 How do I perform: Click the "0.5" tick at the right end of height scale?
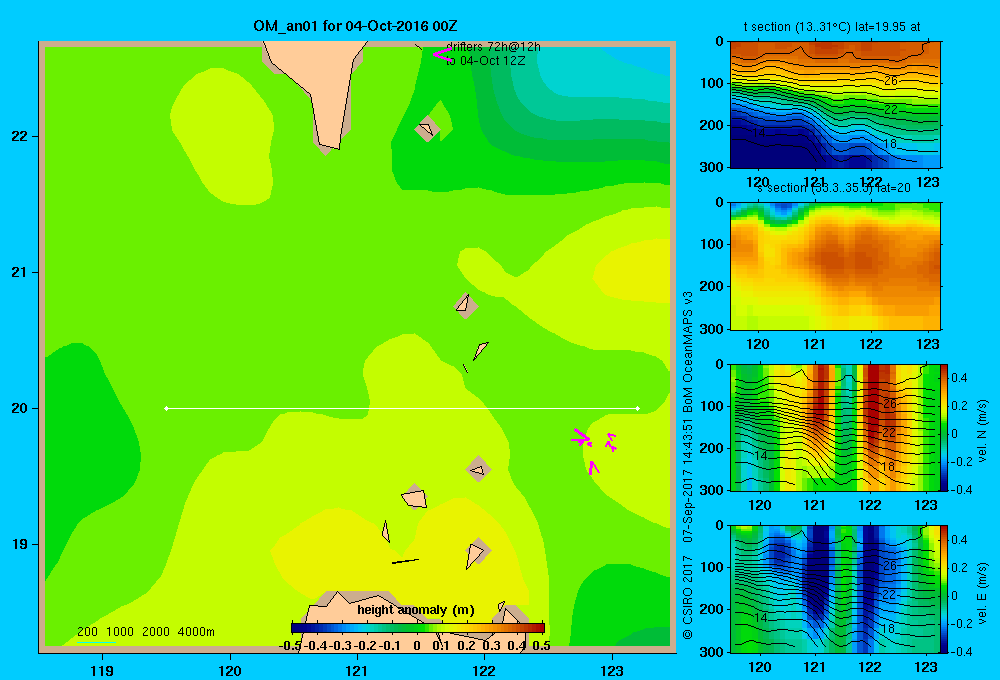point(541,645)
